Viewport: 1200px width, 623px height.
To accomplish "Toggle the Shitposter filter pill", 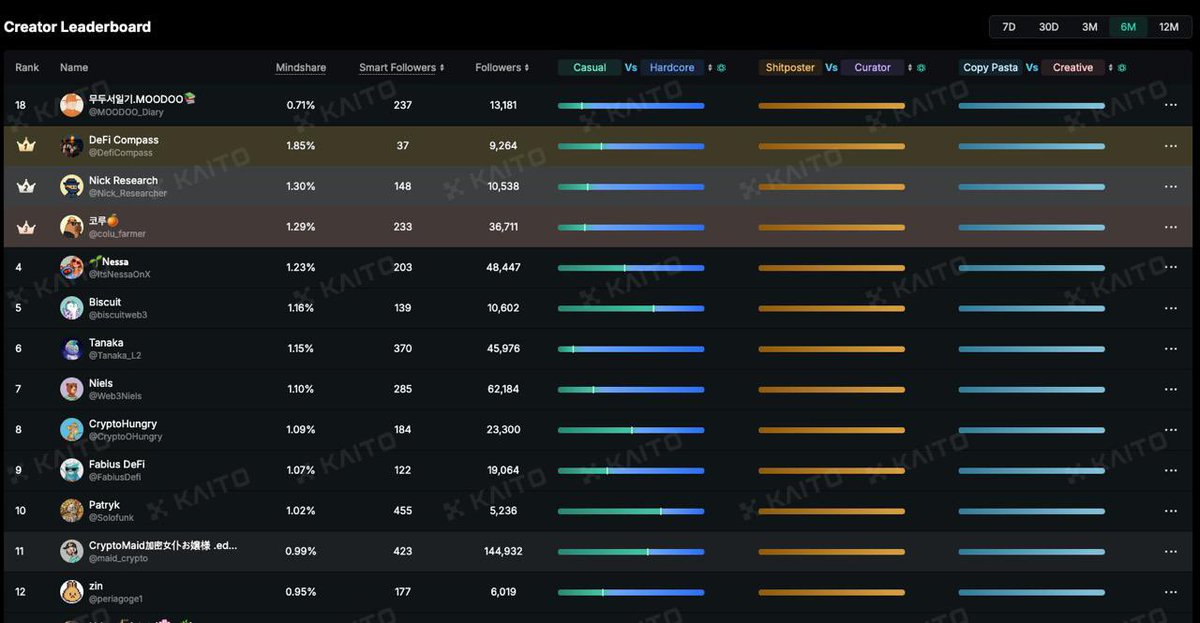I will coord(790,68).
